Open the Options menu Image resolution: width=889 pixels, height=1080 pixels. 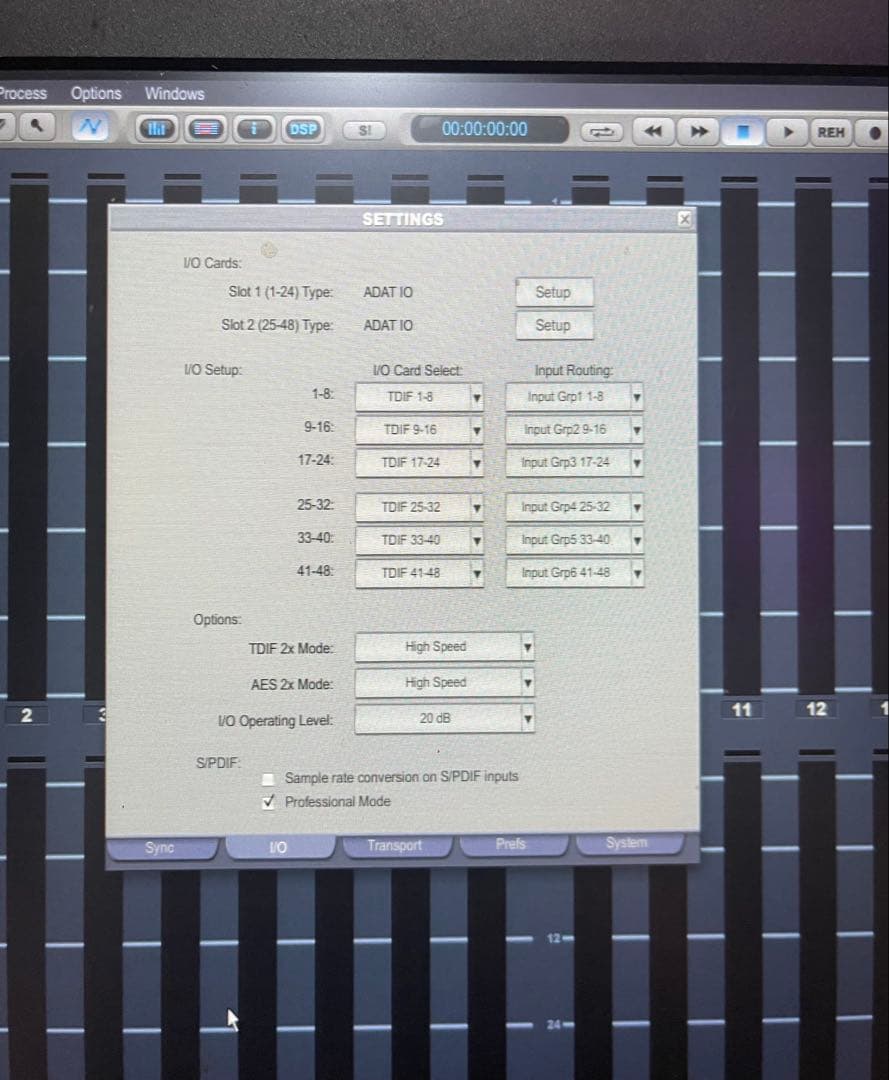[96, 93]
